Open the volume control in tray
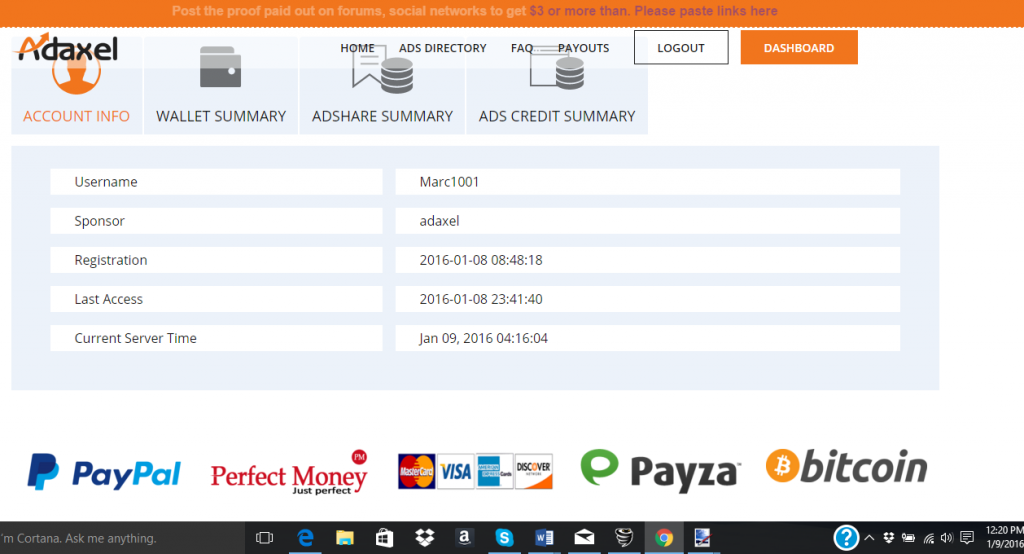The image size is (1024, 554). (x=947, y=538)
